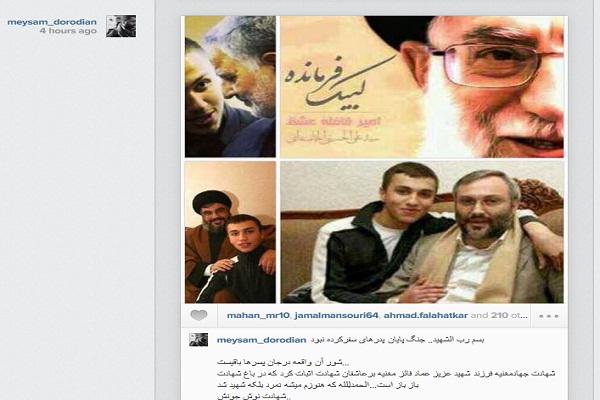Click the "4 hours ago" timestamp
Screen dimensions: 600x400
point(68,31)
